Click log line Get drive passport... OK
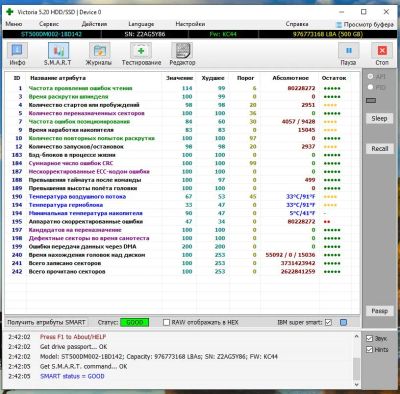400x394 pixels. tap(73, 347)
